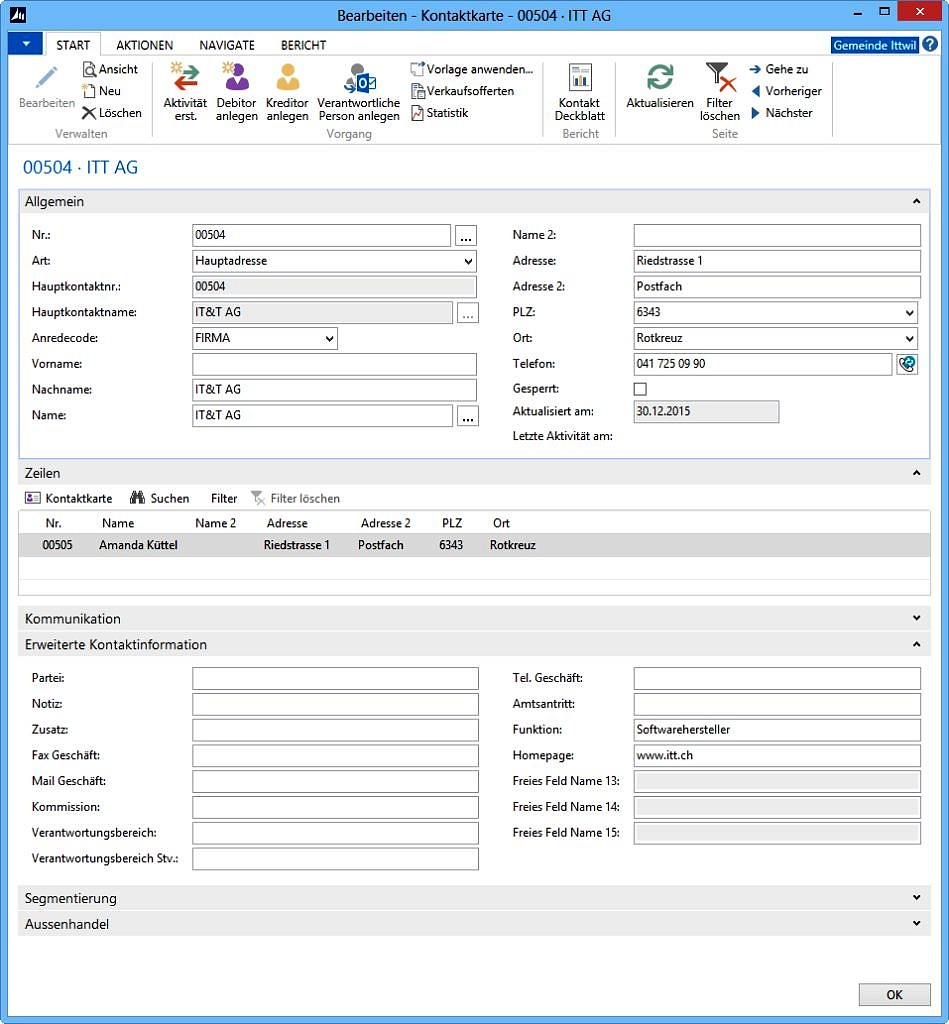The width and height of the screenshot is (949, 1024).
Task: Click the OK button
Action: (x=894, y=995)
